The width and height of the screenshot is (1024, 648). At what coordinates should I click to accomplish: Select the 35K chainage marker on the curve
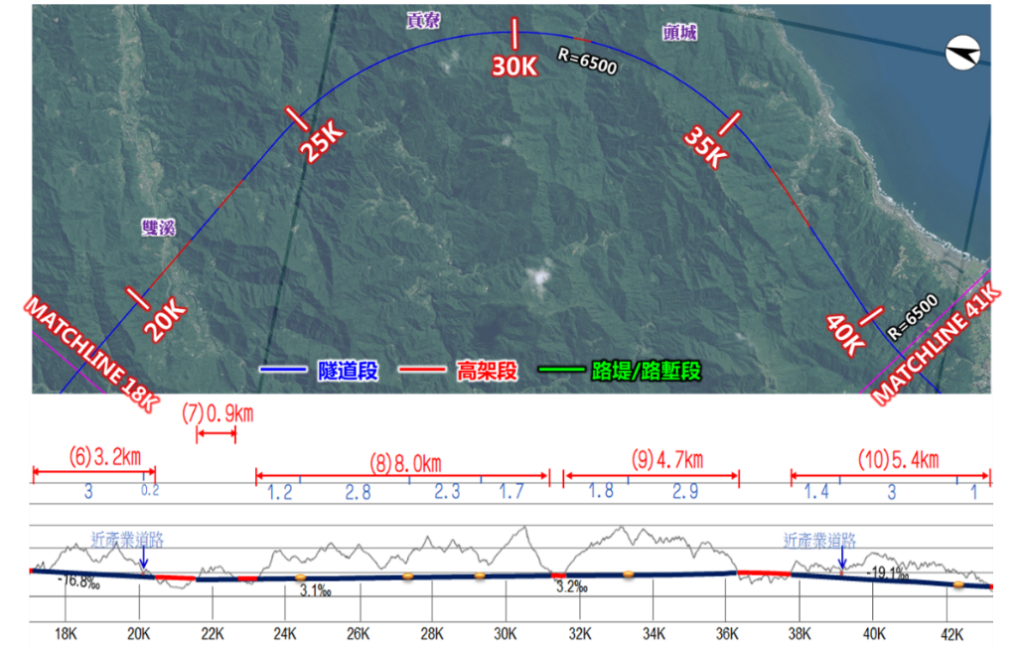[x=704, y=148]
